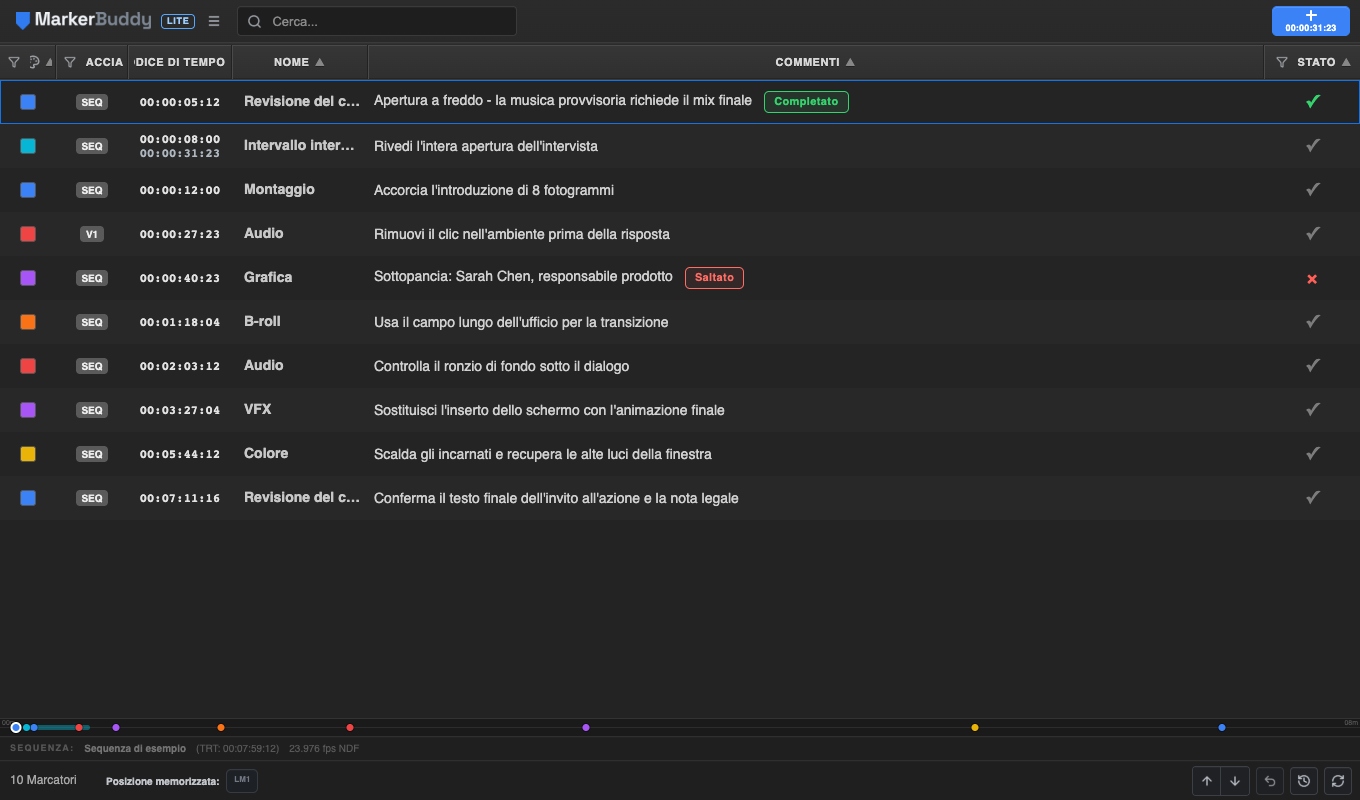Click the V1 track badge on Audio row

pos(92,234)
